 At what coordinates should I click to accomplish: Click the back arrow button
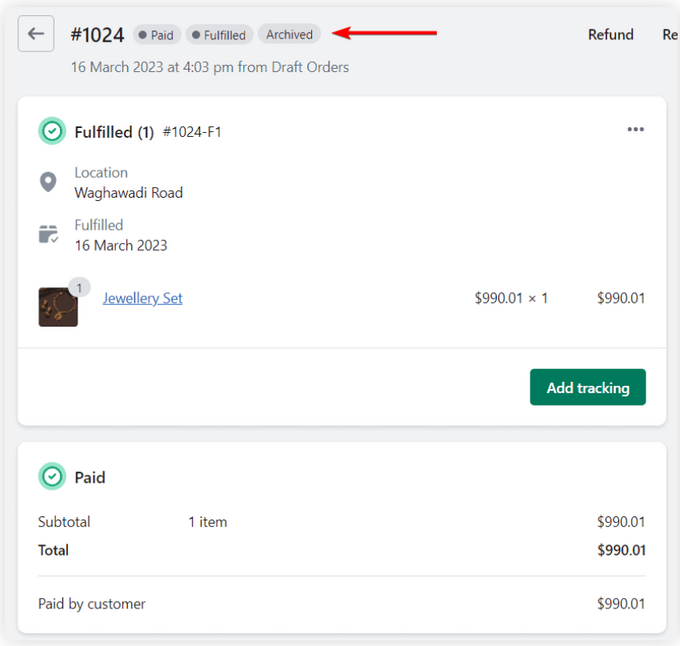[36, 34]
